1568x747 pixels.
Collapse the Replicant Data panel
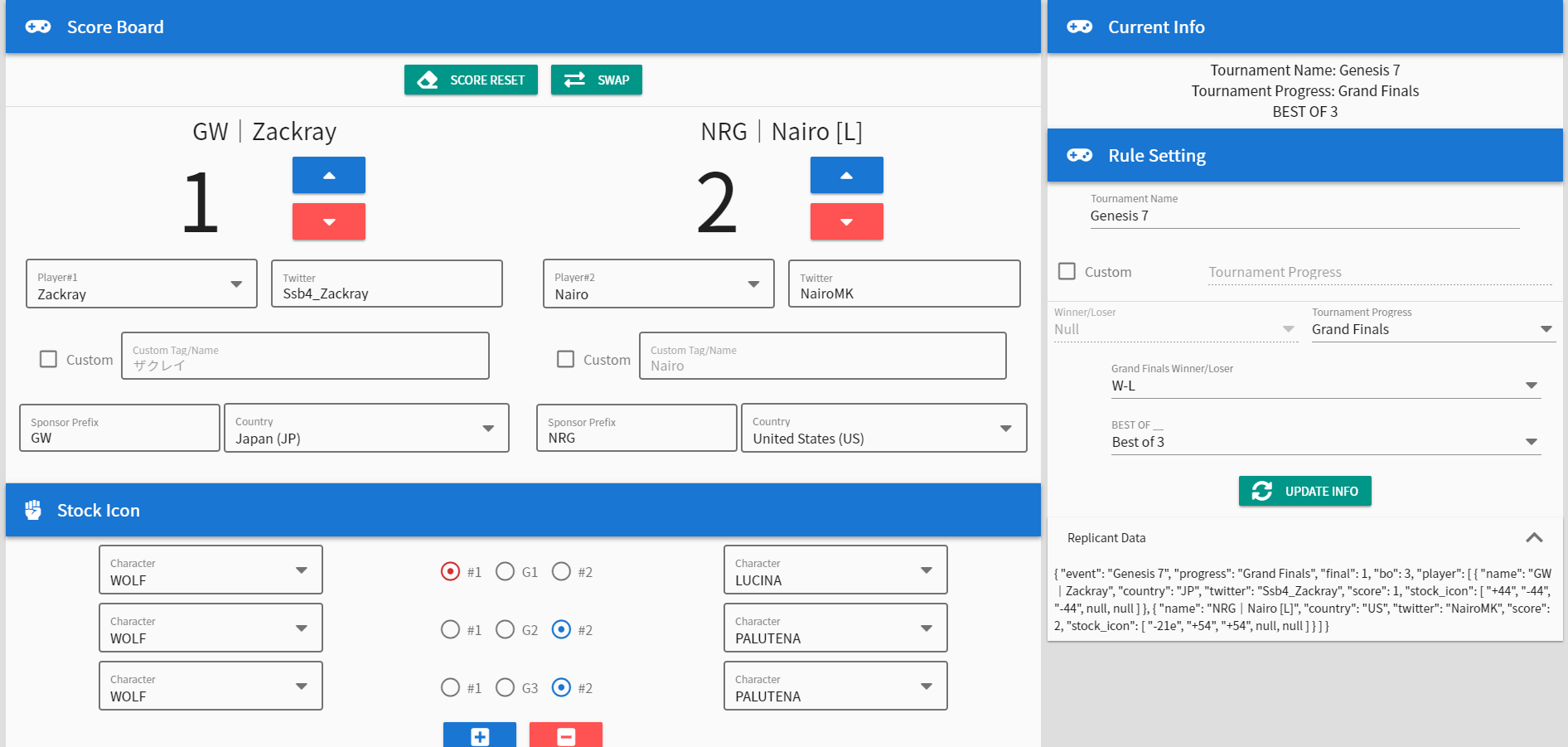(1534, 538)
